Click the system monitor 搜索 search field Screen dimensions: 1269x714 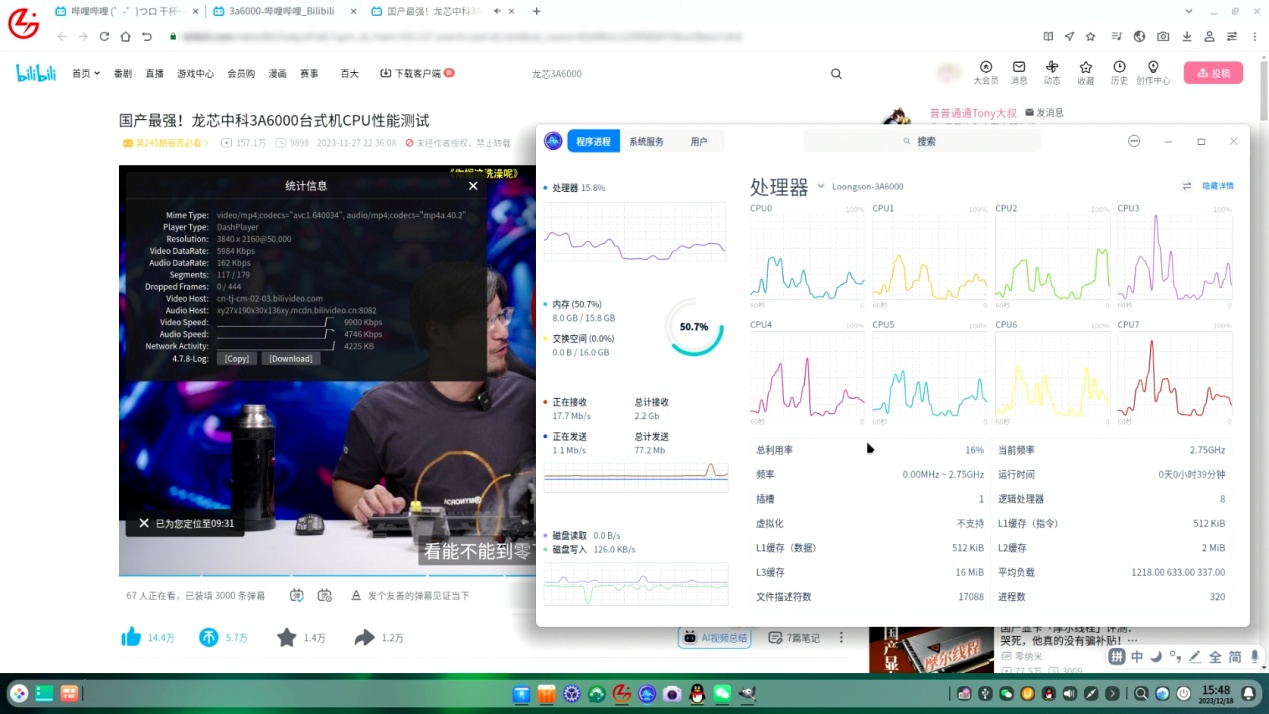921,141
